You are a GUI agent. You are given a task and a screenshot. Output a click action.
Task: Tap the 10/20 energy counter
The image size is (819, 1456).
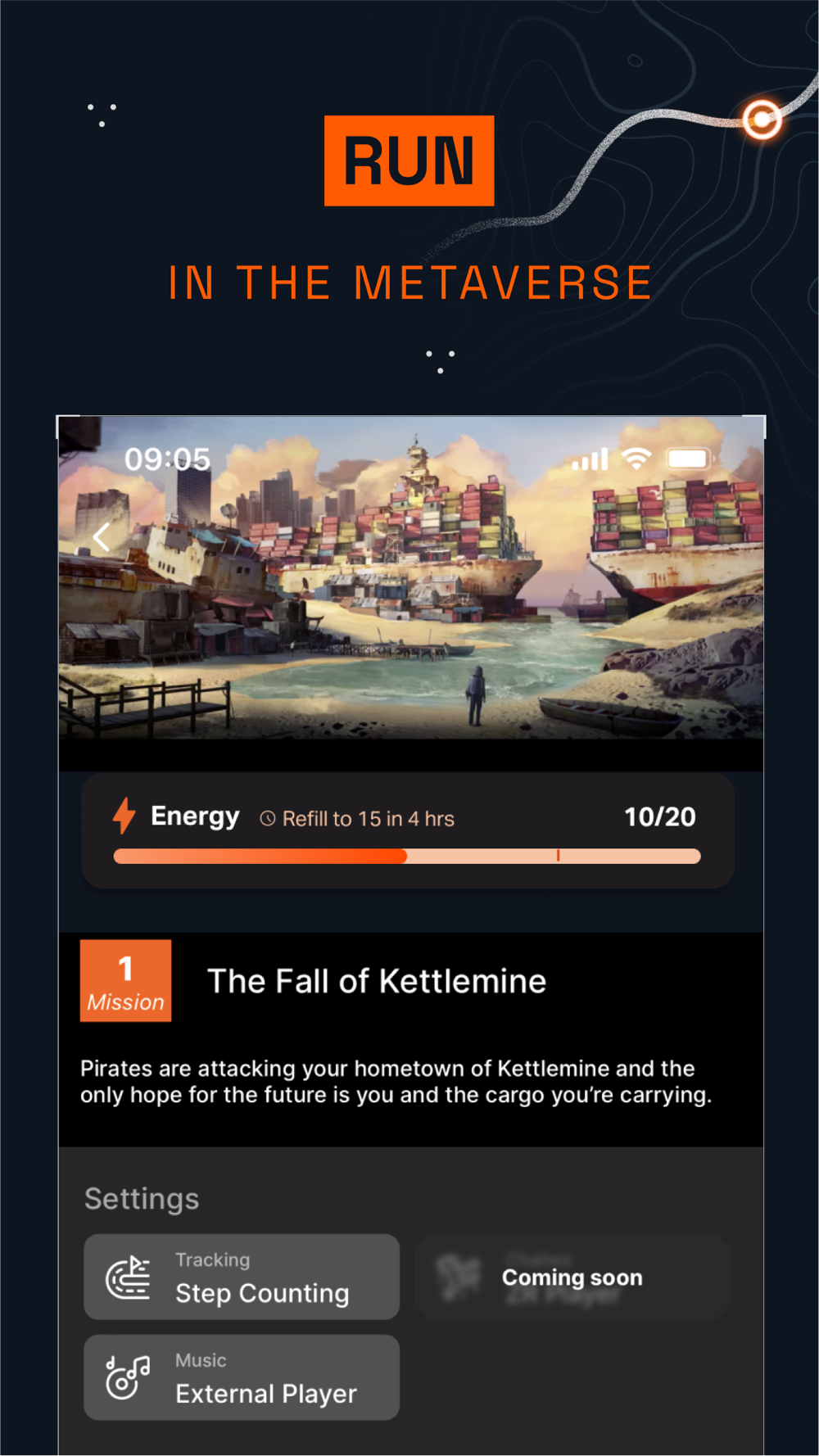coord(660,817)
